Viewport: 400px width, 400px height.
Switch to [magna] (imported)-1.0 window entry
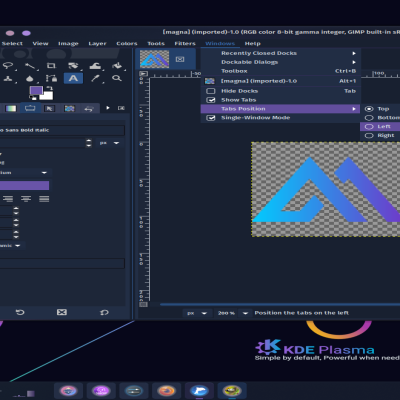point(281,81)
